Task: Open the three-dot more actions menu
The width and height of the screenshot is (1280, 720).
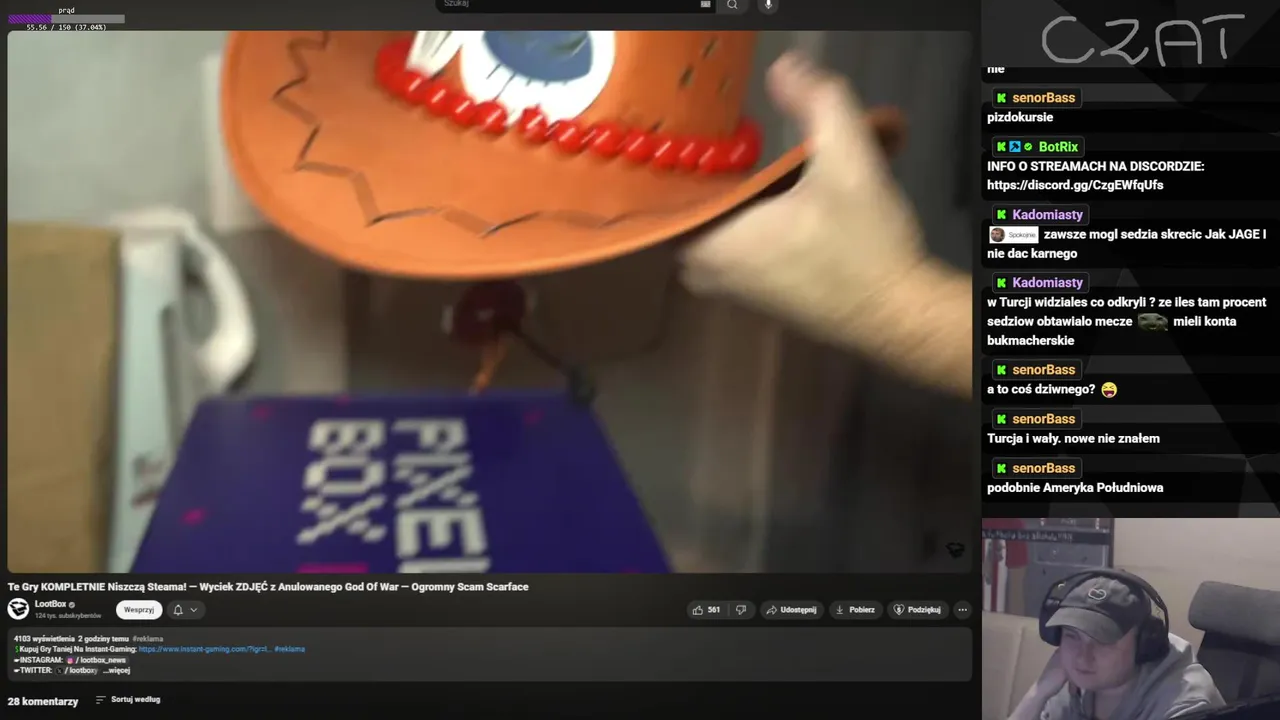Action: pos(962,609)
